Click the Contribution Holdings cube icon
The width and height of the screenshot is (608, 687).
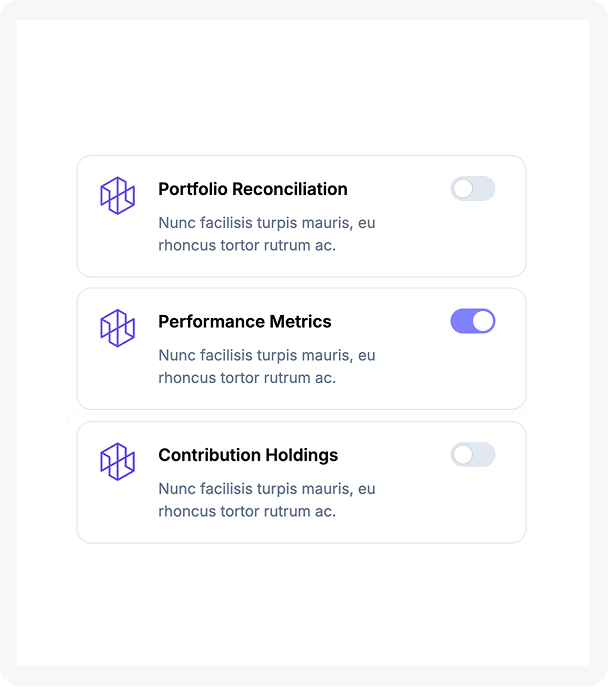click(117, 461)
